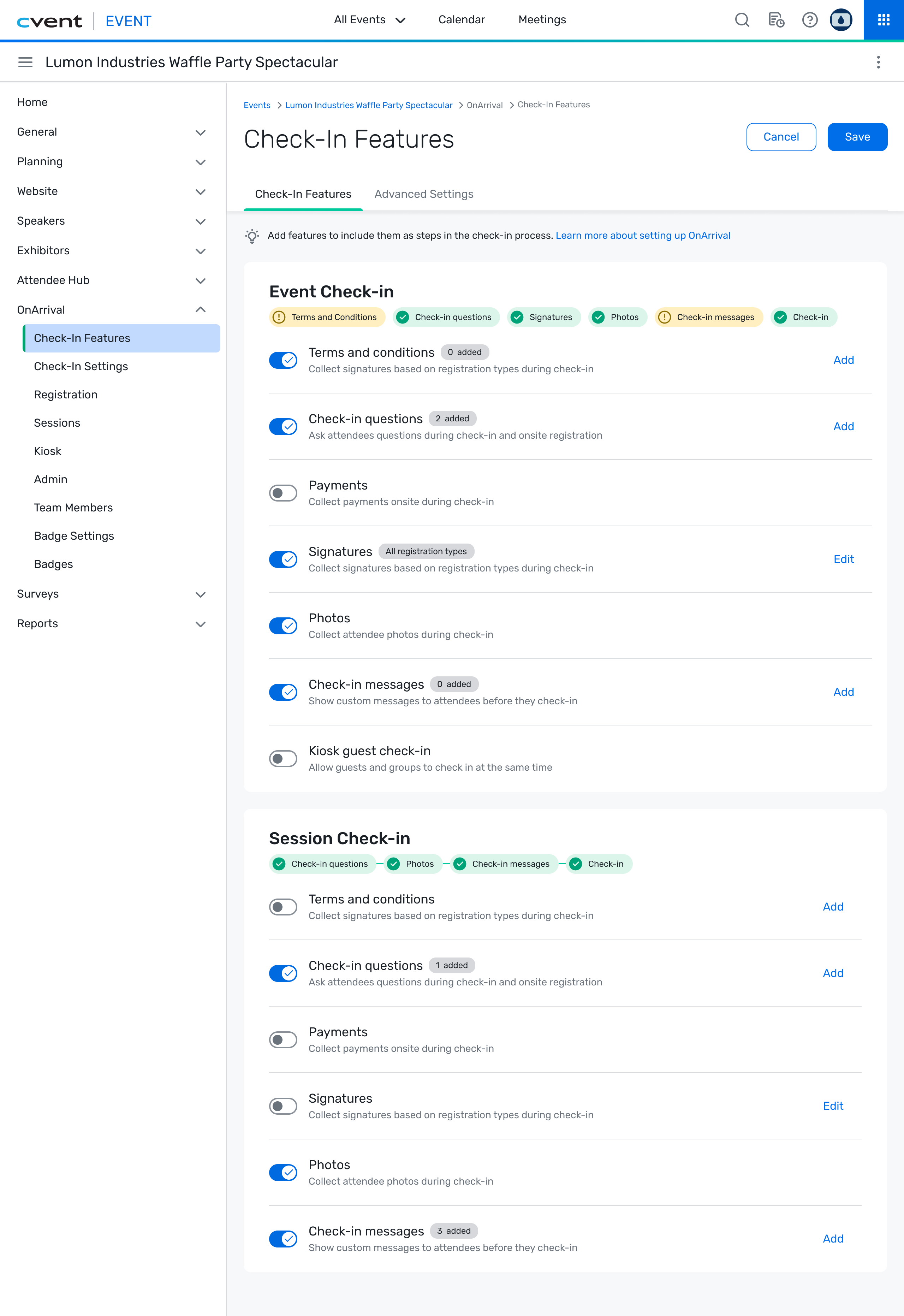904x1316 pixels.
Task: Disable Event Photos toggle
Action: click(x=283, y=626)
